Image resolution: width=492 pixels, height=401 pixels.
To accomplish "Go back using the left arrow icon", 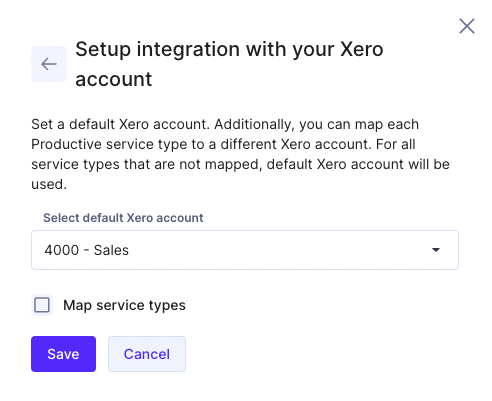I will [49, 64].
